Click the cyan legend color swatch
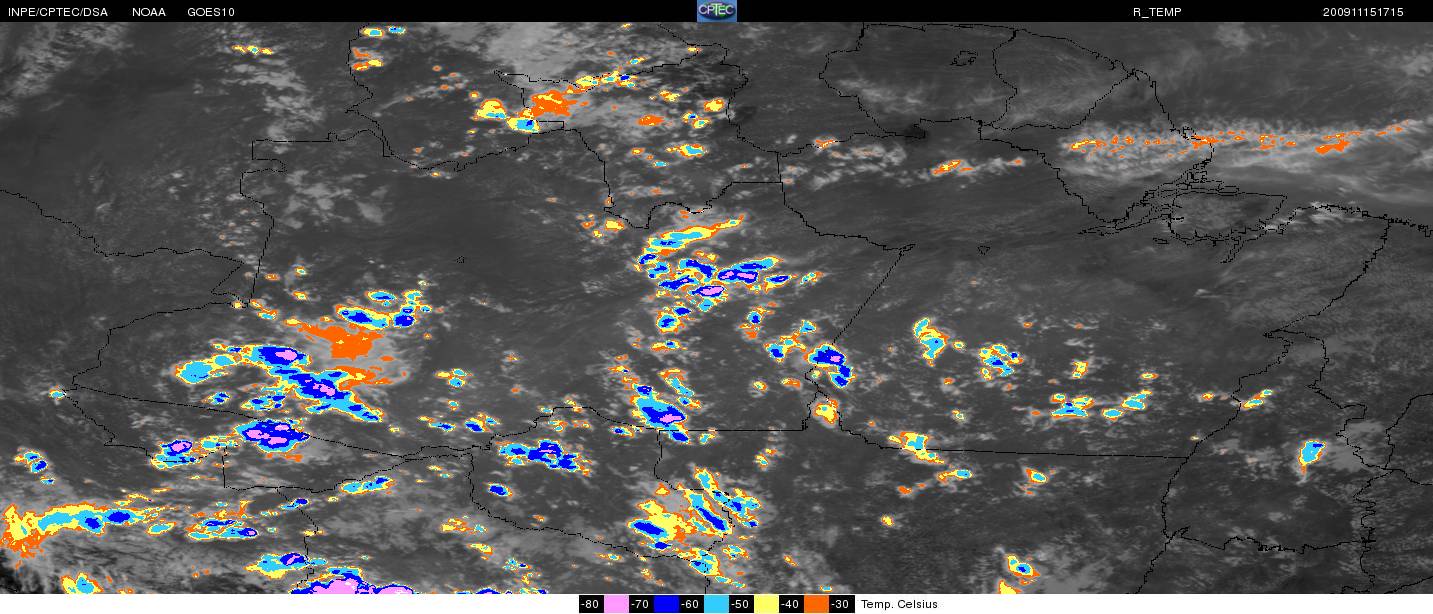Screen dimensions: 1433x614 (716, 604)
